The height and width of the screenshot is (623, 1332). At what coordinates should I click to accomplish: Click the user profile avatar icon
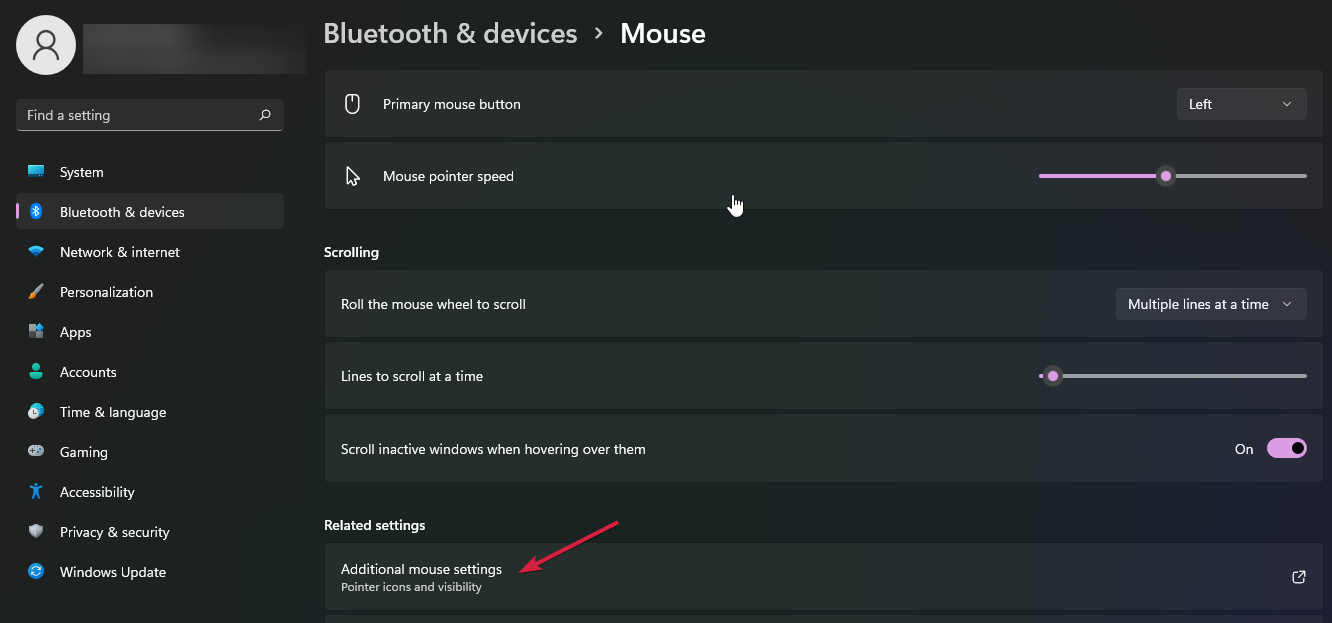[46, 45]
